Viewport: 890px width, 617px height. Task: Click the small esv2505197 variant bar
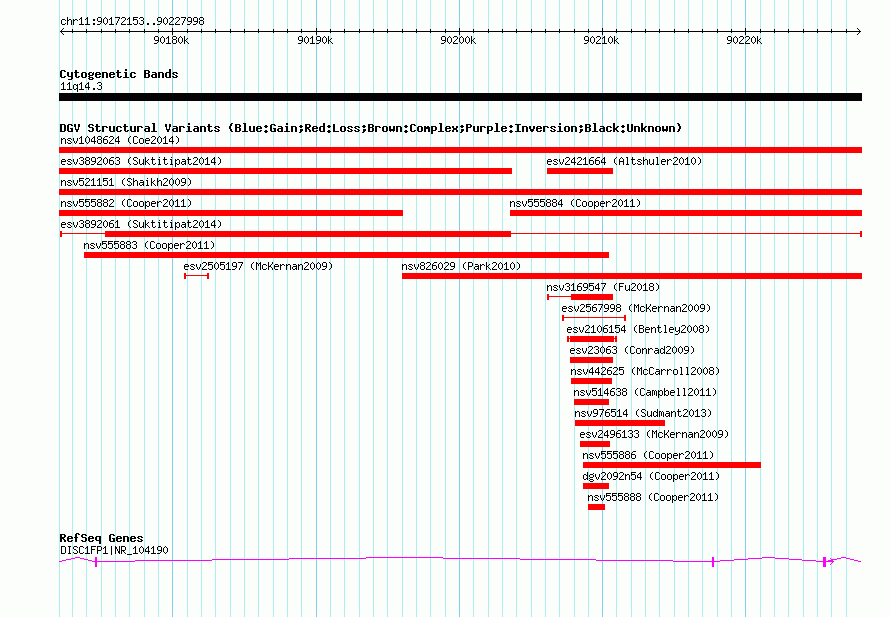tap(196, 276)
